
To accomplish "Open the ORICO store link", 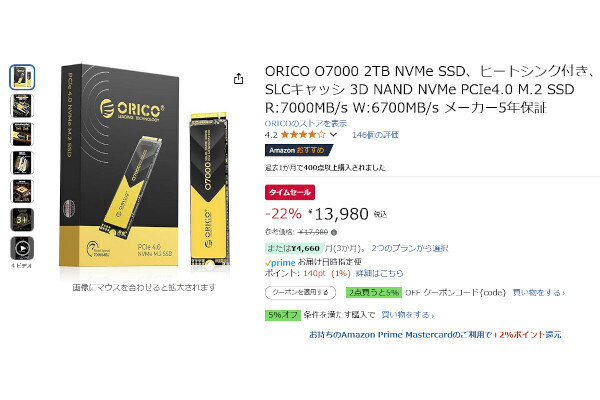I will click(x=306, y=123).
